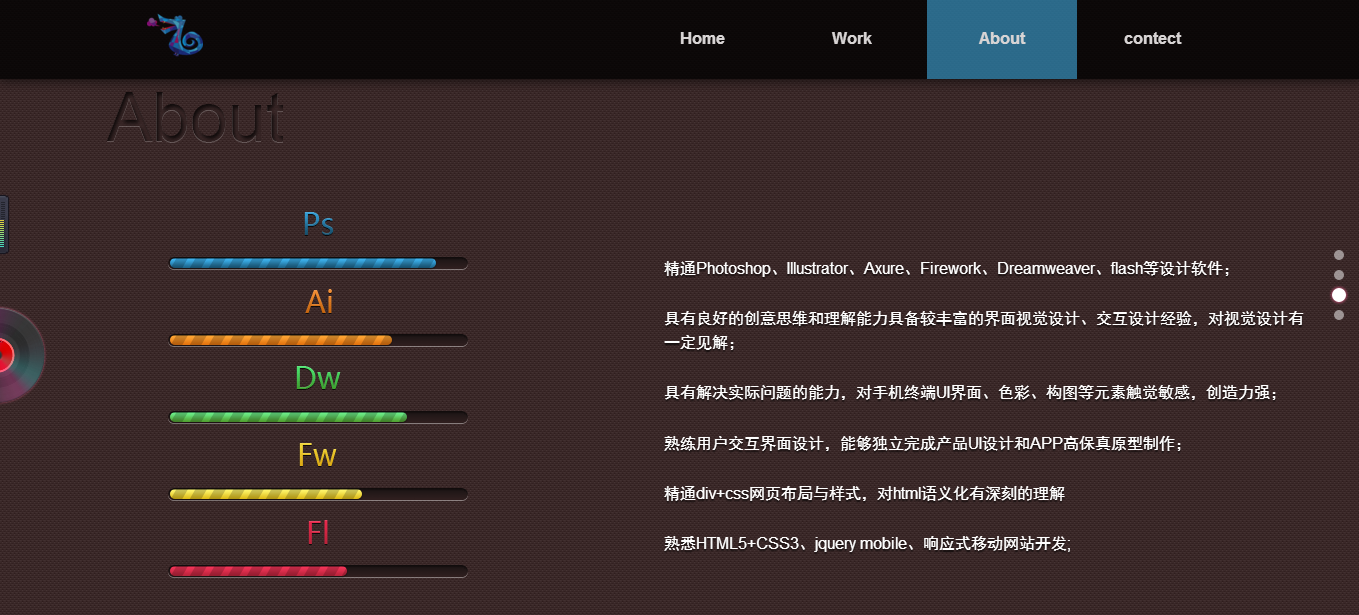
Task: Click the paragraph starting 具有良好的创意思维
Action: tap(984, 331)
